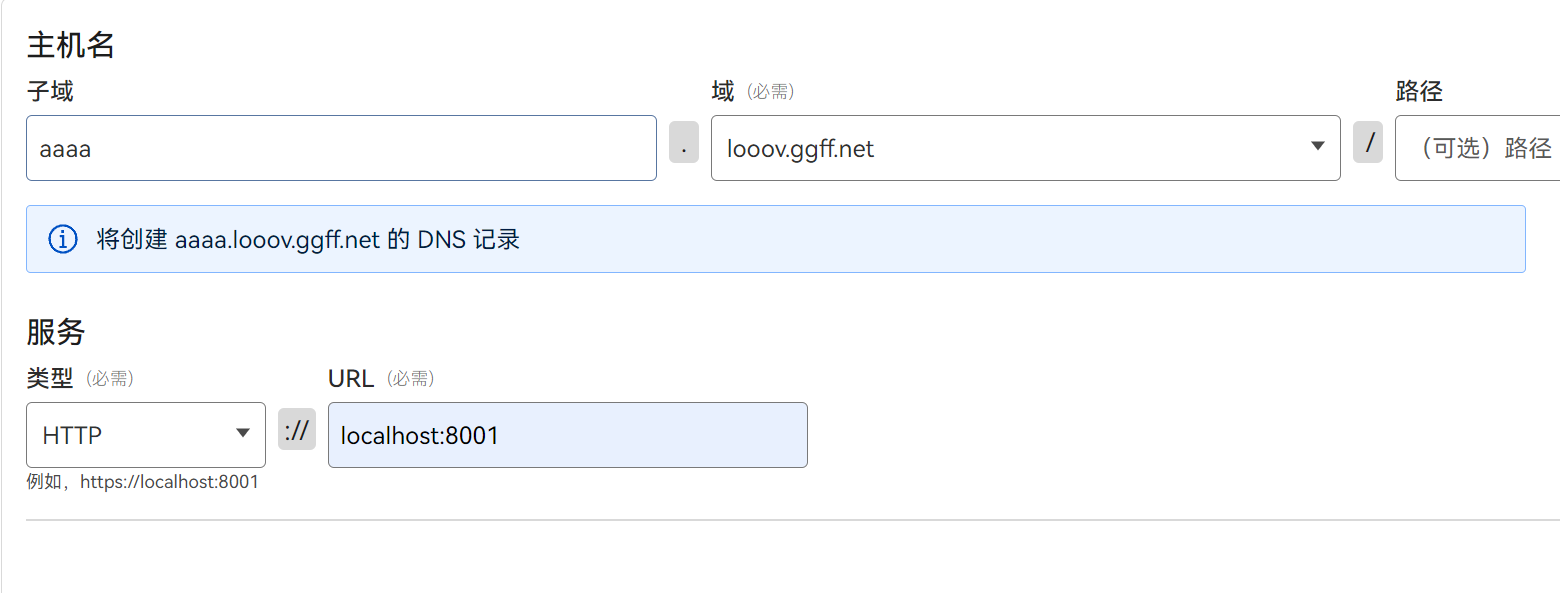Click the URL field label
The image size is (1560, 593).
[x=350, y=378]
